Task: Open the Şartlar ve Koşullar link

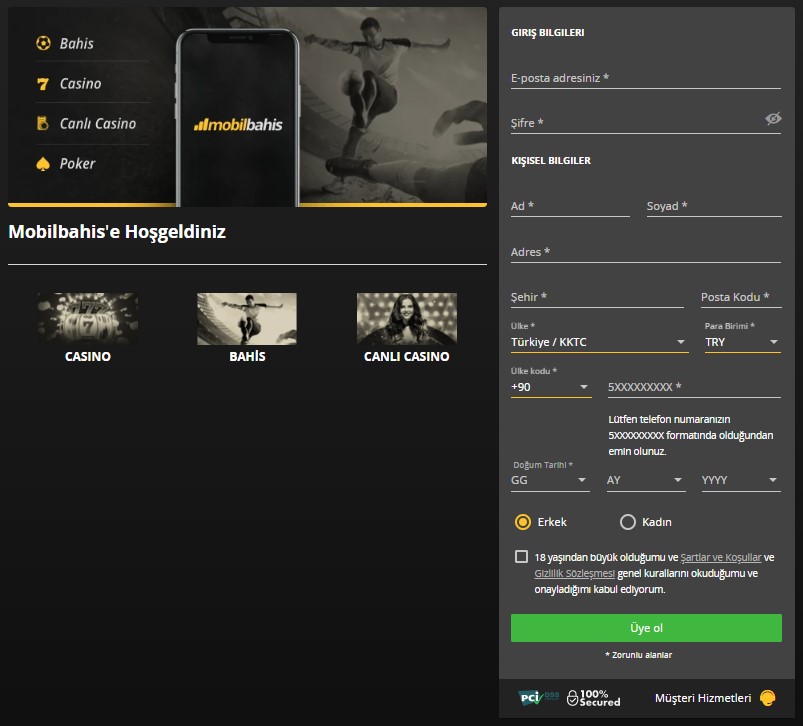Action: (x=721, y=557)
